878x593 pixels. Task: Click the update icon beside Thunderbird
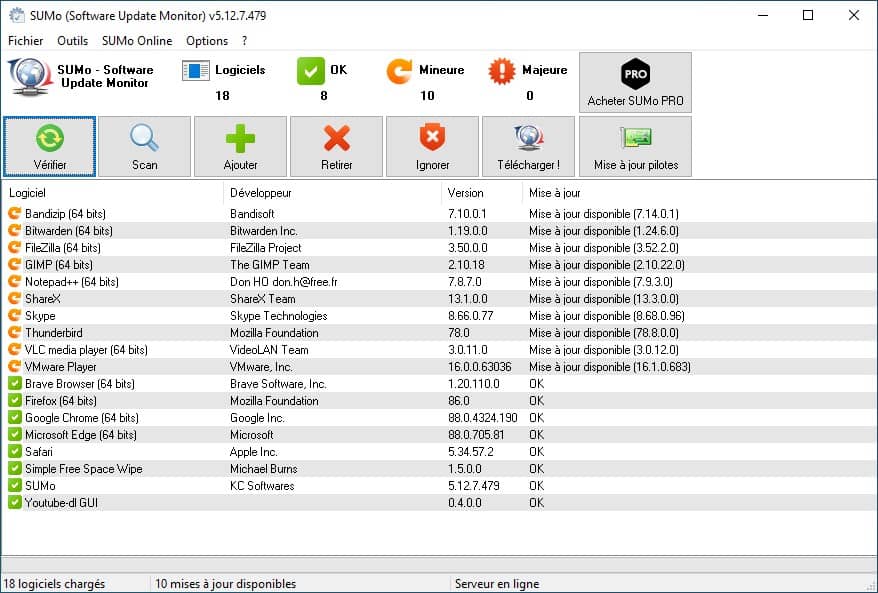click(15, 333)
